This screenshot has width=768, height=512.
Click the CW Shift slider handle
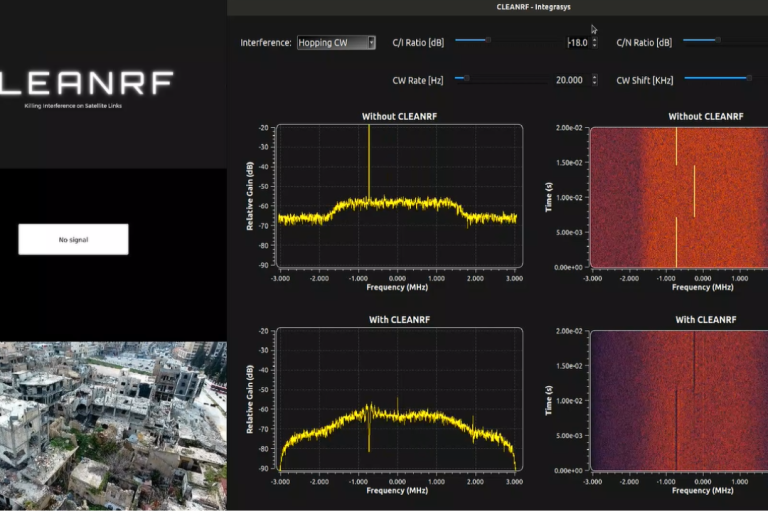(x=748, y=78)
